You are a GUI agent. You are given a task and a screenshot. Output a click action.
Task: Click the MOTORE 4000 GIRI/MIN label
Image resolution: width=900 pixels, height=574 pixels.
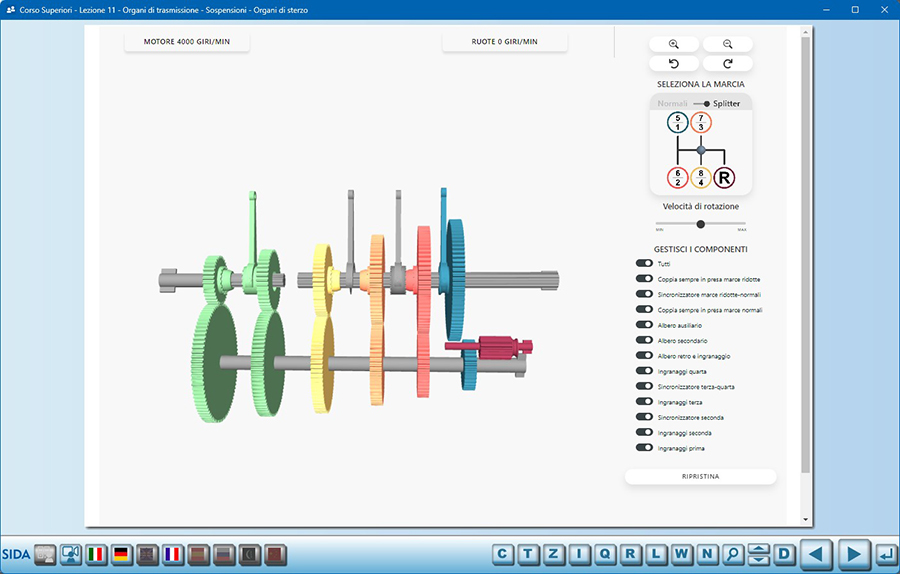click(x=187, y=42)
